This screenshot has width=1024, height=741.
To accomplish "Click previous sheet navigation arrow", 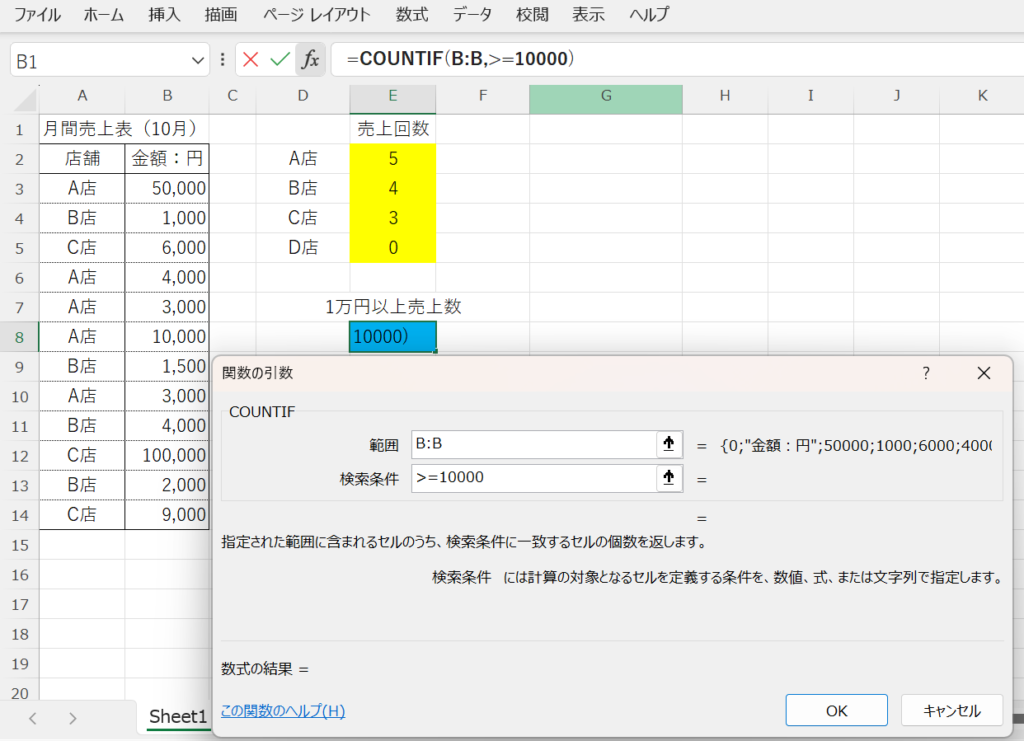I will 33,718.
